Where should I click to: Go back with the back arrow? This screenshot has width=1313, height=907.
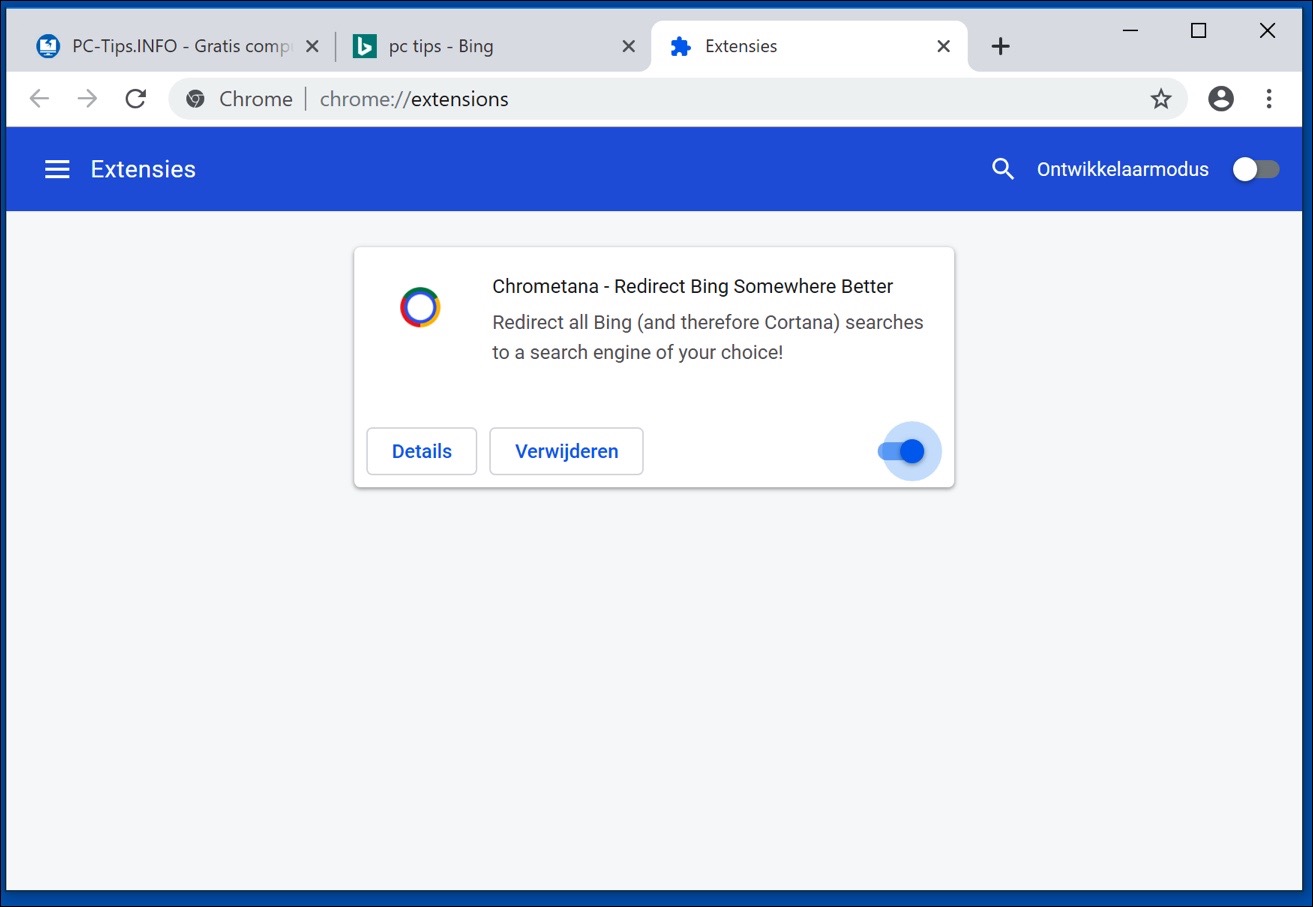pyautogui.click(x=39, y=98)
